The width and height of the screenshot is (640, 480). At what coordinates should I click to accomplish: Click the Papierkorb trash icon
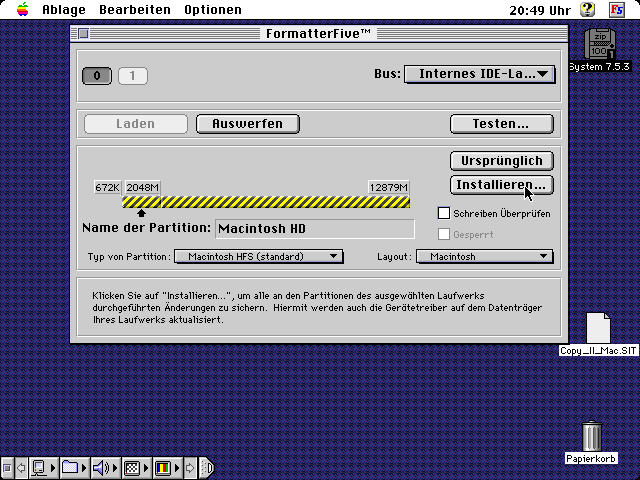591,436
